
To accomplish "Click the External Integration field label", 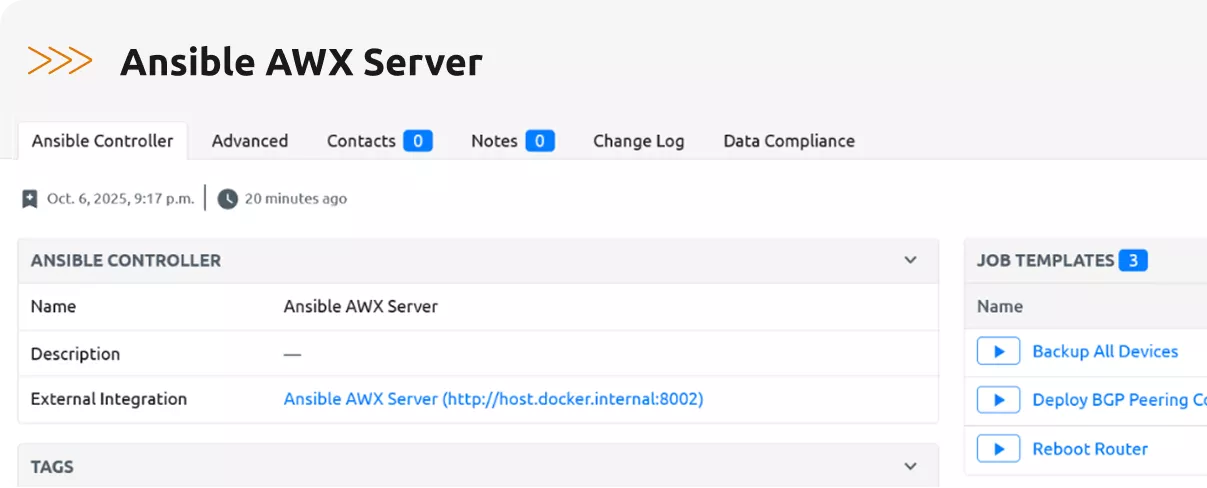I will (x=109, y=399).
